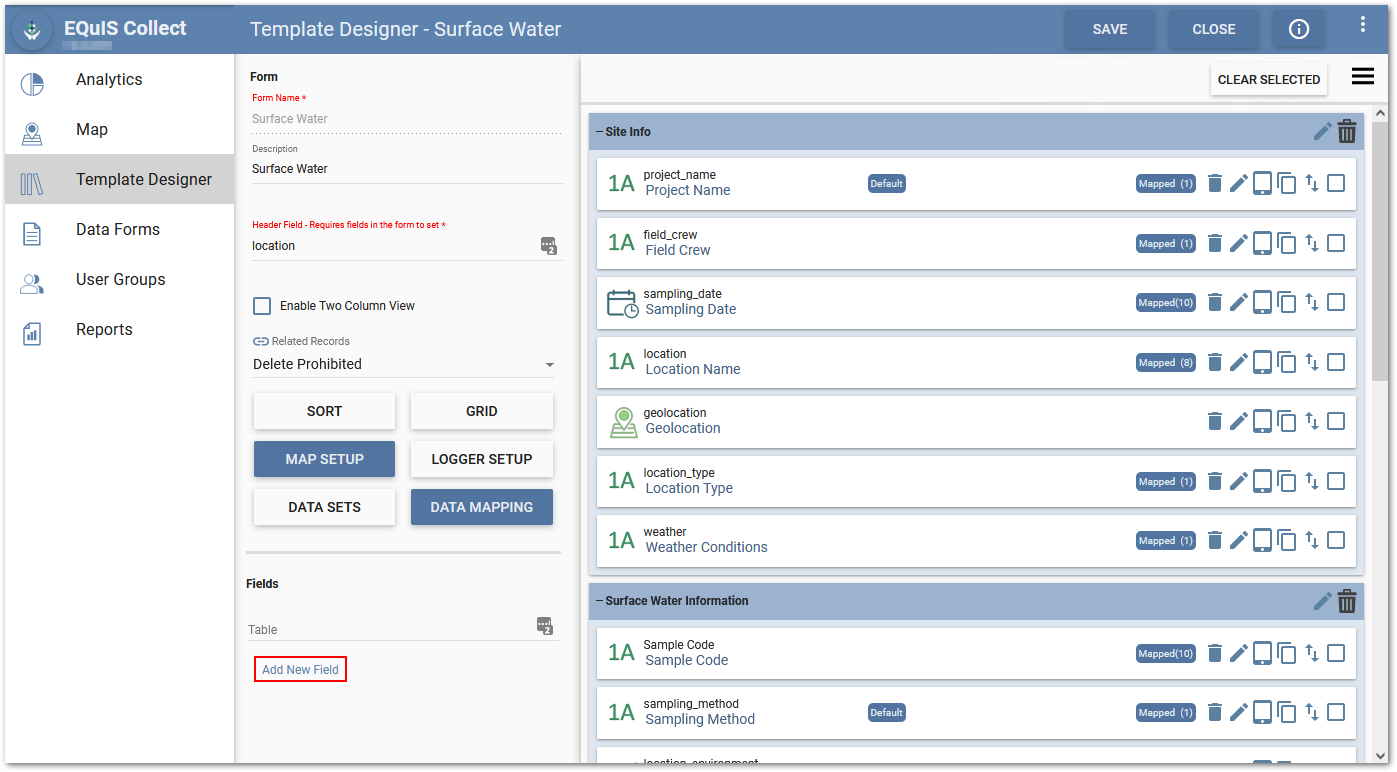Viewport: 1397px width, 772px height.
Task: Open the Header Field picker icon
Action: click(548, 246)
